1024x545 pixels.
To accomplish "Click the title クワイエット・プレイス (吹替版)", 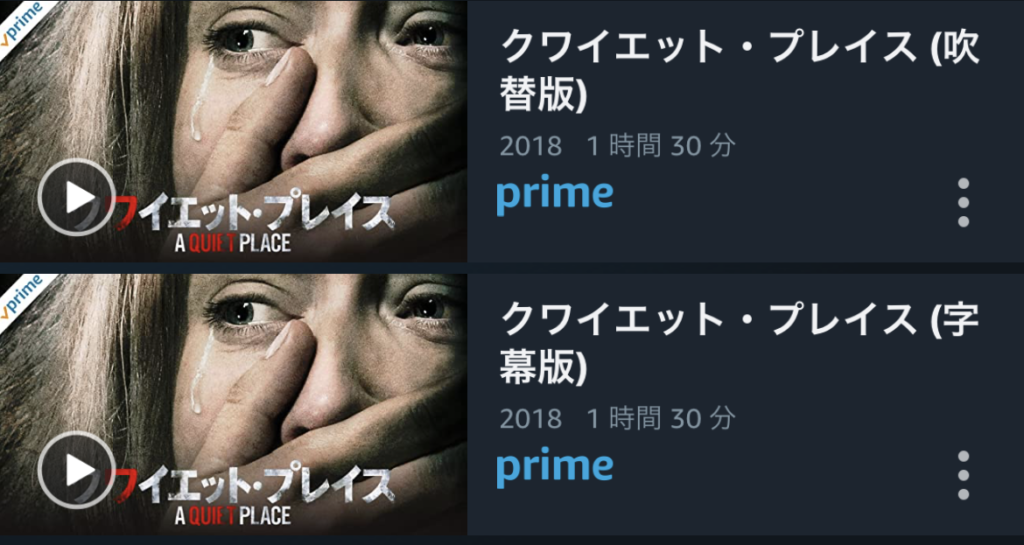I will point(740,70).
